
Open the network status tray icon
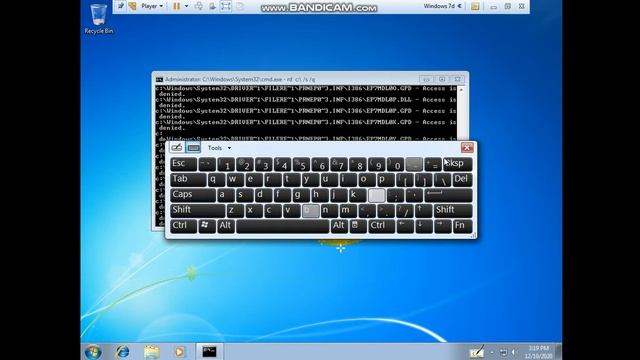pyautogui.click(x=504, y=352)
